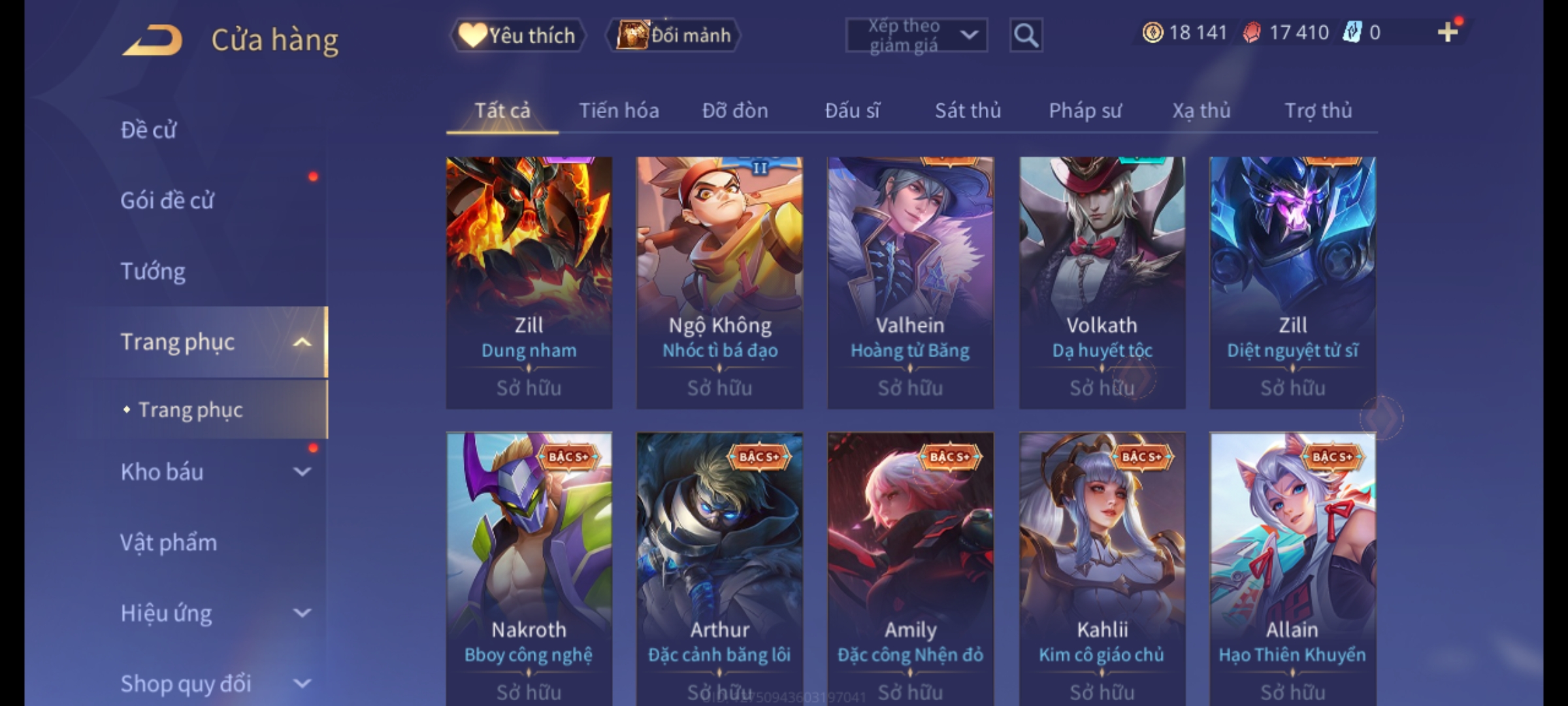
Task: Tap the plus icon to add currency
Action: (1448, 32)
